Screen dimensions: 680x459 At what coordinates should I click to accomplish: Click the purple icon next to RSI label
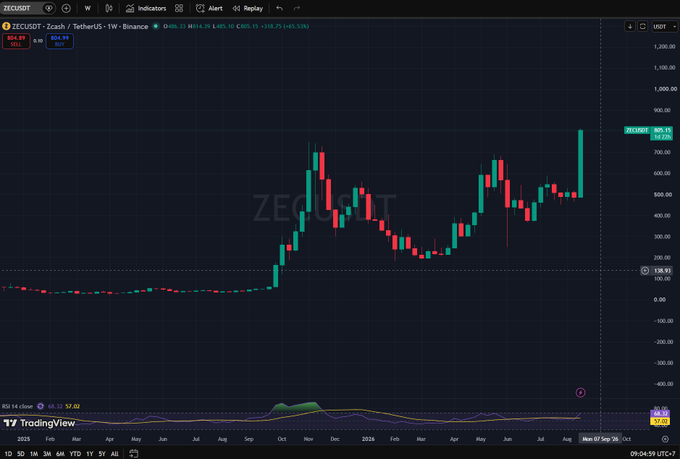coord(40,407)
